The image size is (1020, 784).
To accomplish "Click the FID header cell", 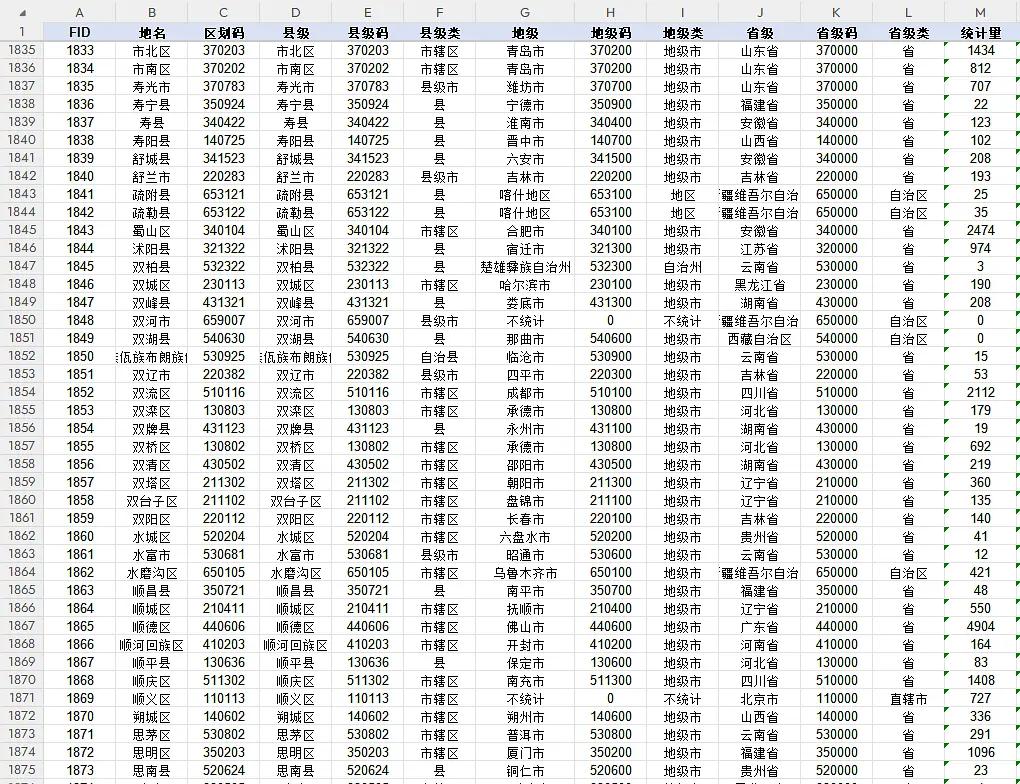I will point(79,33).
